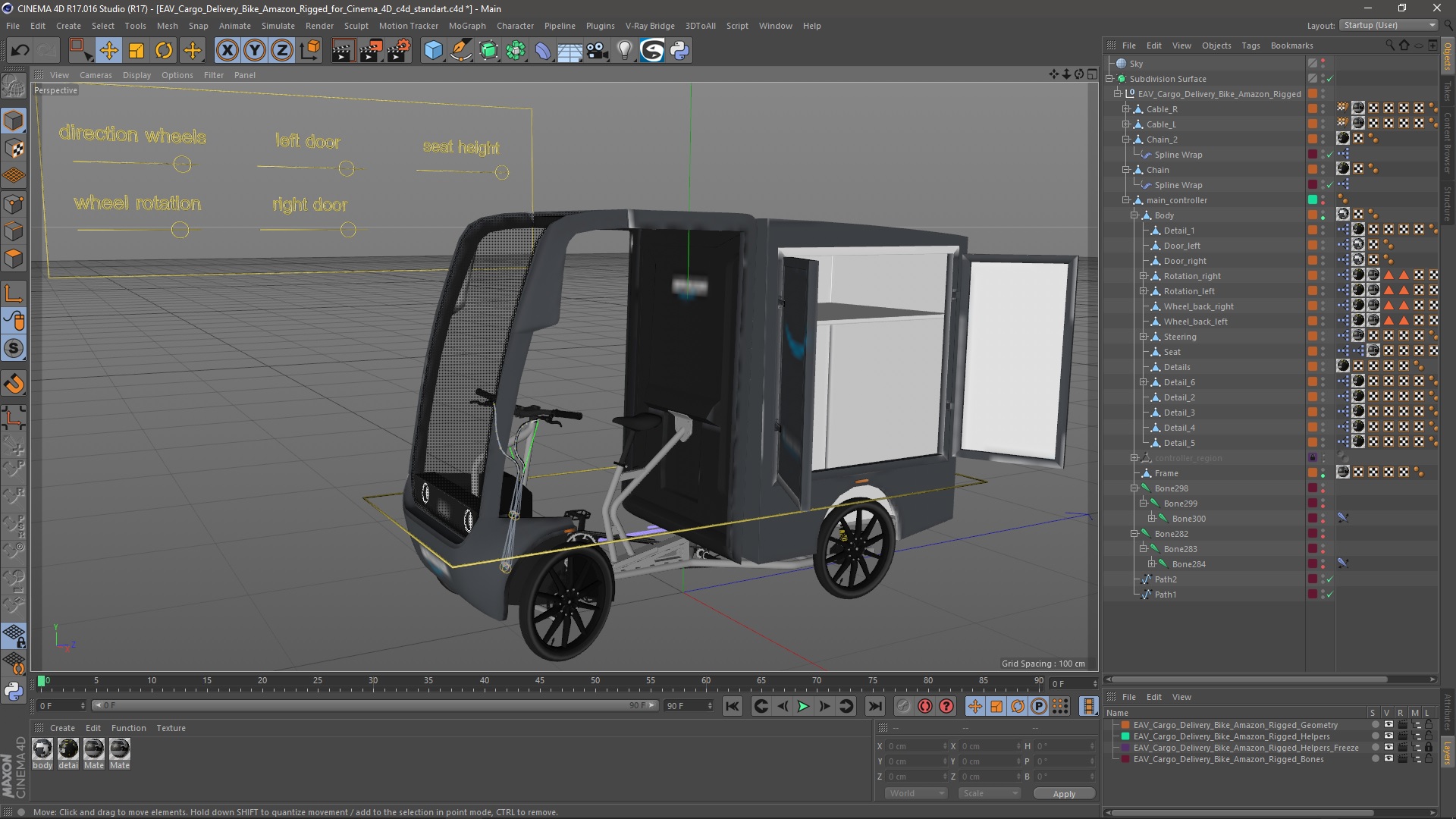The image size is (1456, 819).
Task: Click the Subdivision Surface generator icon
Action: pyautogui.click(x=488, y=51)
